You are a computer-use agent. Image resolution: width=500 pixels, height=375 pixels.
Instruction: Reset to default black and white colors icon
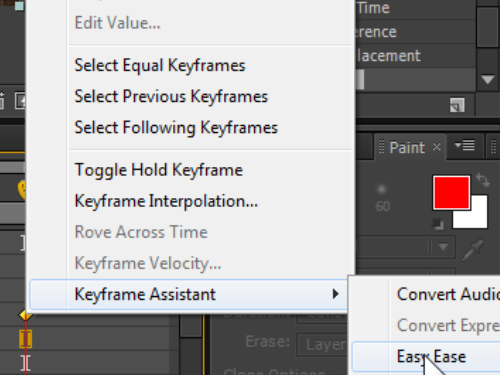[438, 224]
